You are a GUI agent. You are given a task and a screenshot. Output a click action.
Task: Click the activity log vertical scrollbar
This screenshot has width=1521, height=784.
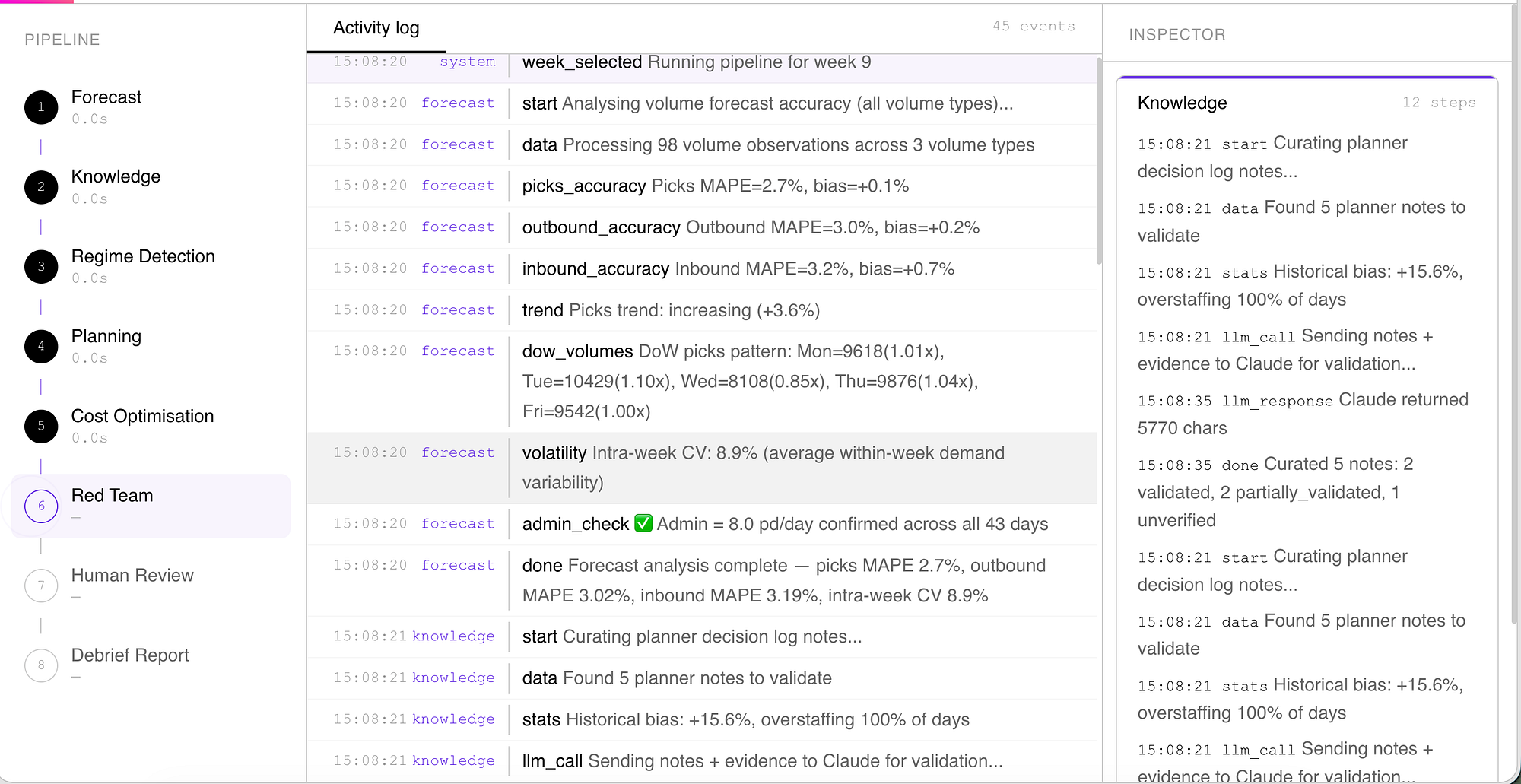pyautogui.click(x=1099, y=160)
